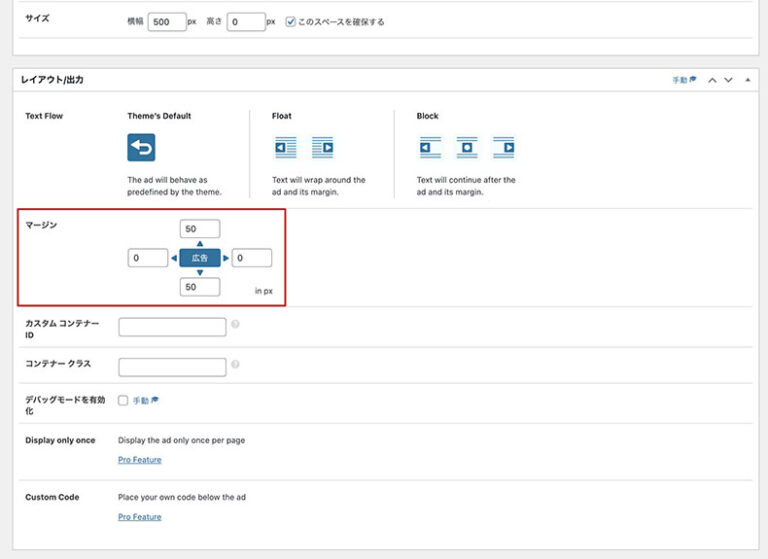Collapse the レイアウト/出力 panel toggle triangle
Viewport: 768px width, 559px height.
point(748,80)
